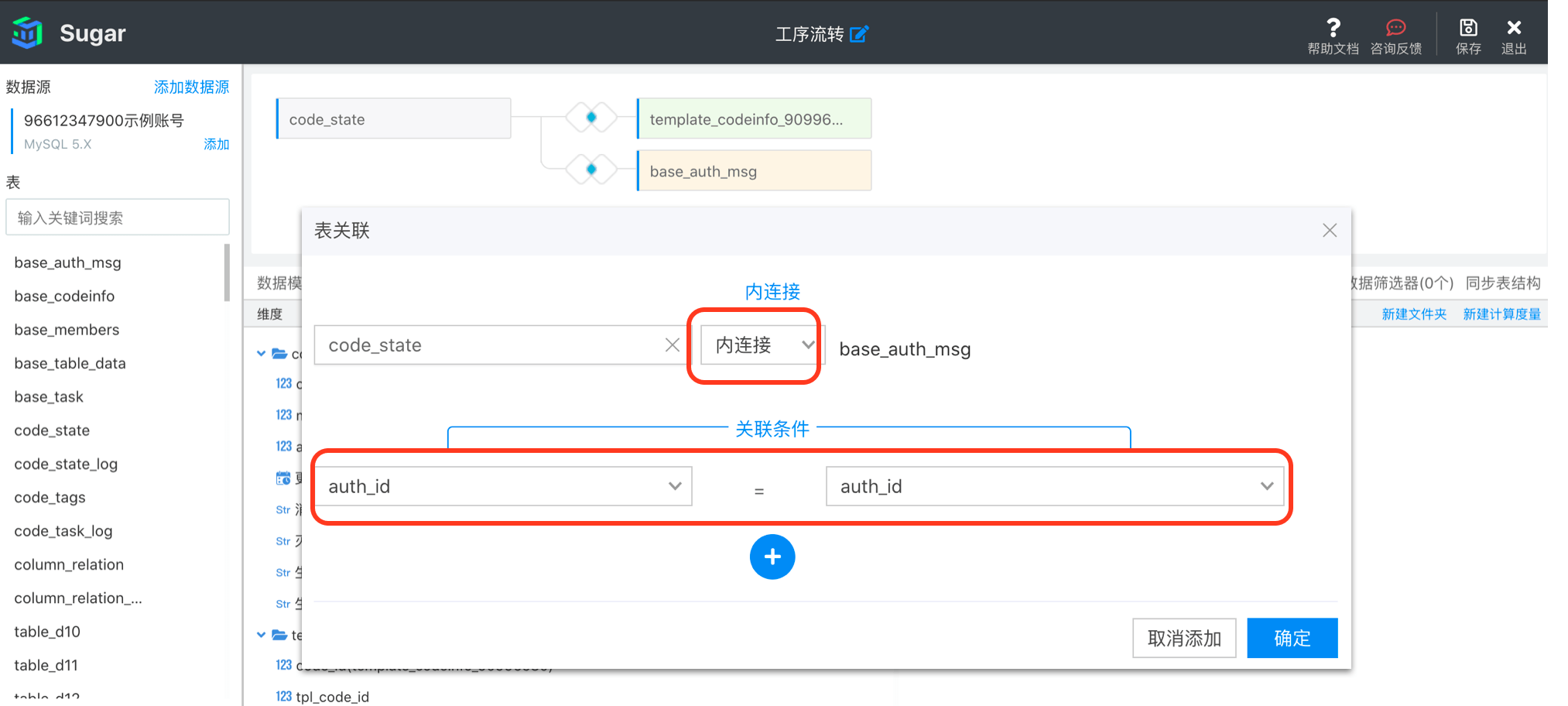Click the 添加数据源 link

click(x=191, y=87)
